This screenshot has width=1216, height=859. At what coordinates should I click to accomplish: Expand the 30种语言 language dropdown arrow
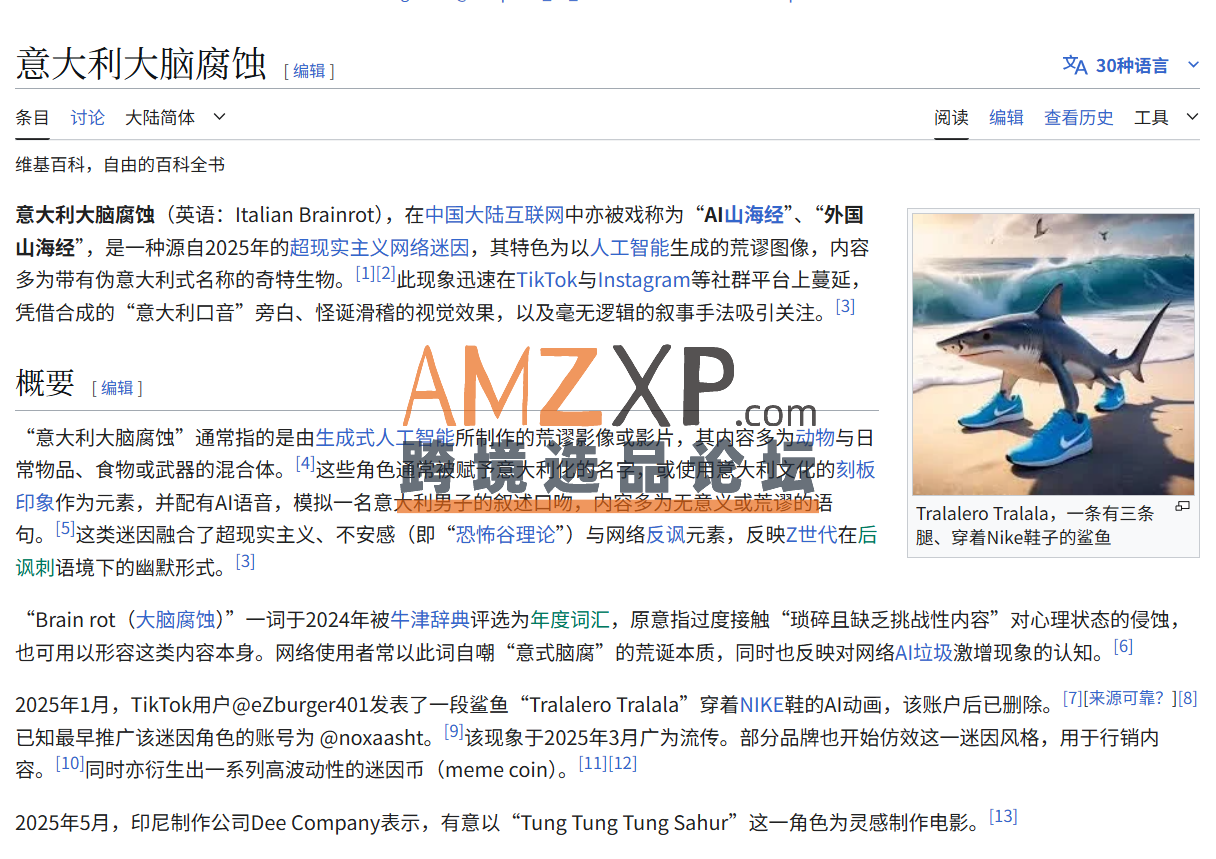click(x=1192, y=65)
